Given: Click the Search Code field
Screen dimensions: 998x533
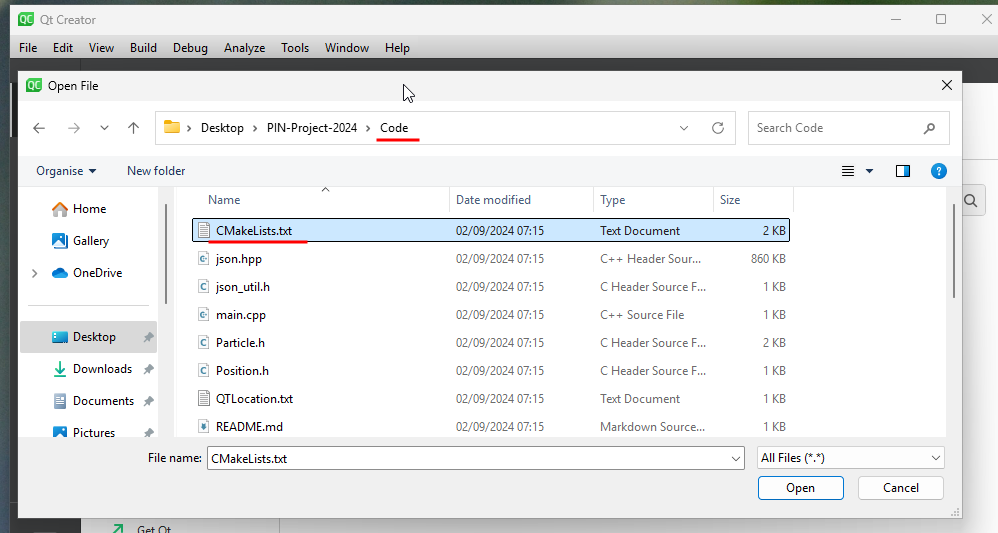Looking at the screenshot, I should (x=835, y=128).
